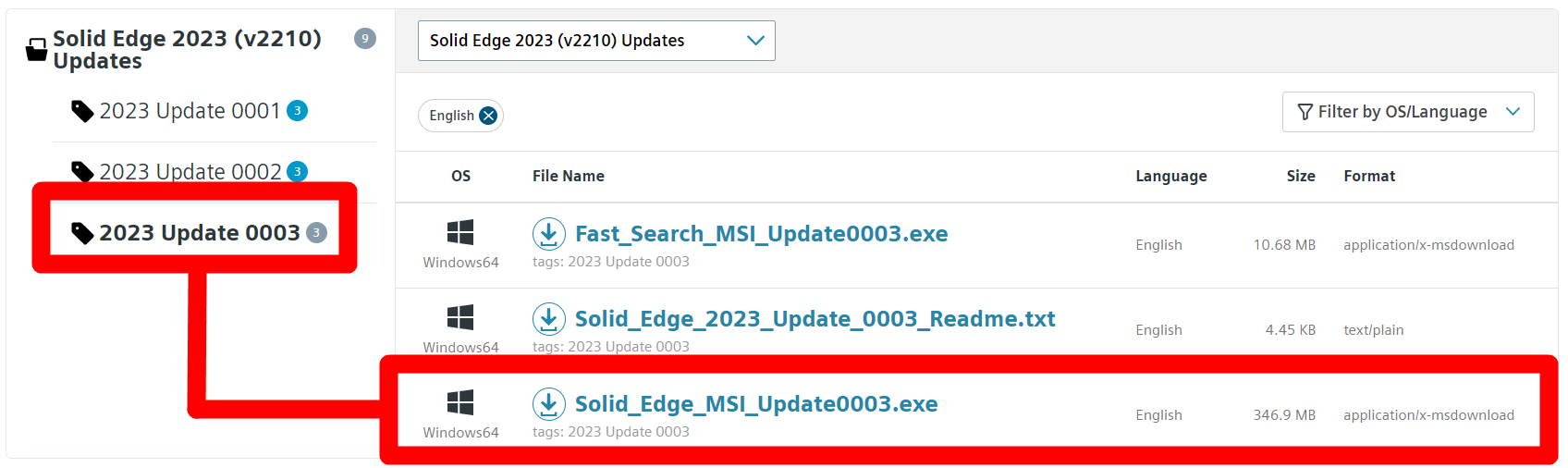The height and width of the screenshot is (468, 1568).
Task: Click the funnel icon in Filter by OS/Language
Action: pyautogui.click(x=1305, y=112)
